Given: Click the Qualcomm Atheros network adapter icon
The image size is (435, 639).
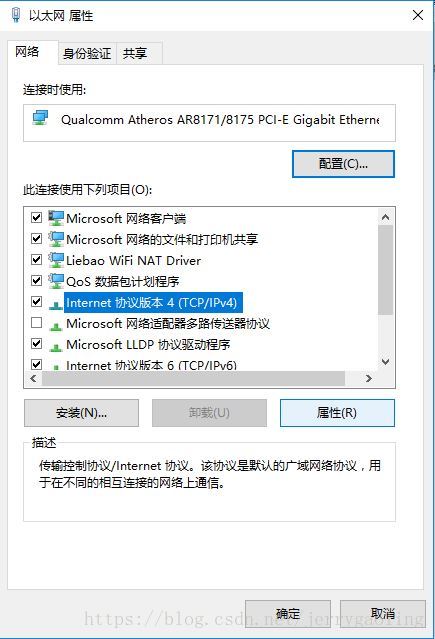Looking at the screenshot, I should (x=40, y=118).
